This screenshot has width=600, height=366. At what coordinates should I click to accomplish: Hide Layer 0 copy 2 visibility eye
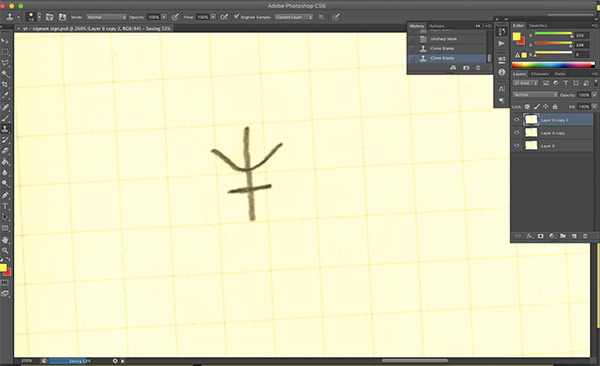point(517,120)
